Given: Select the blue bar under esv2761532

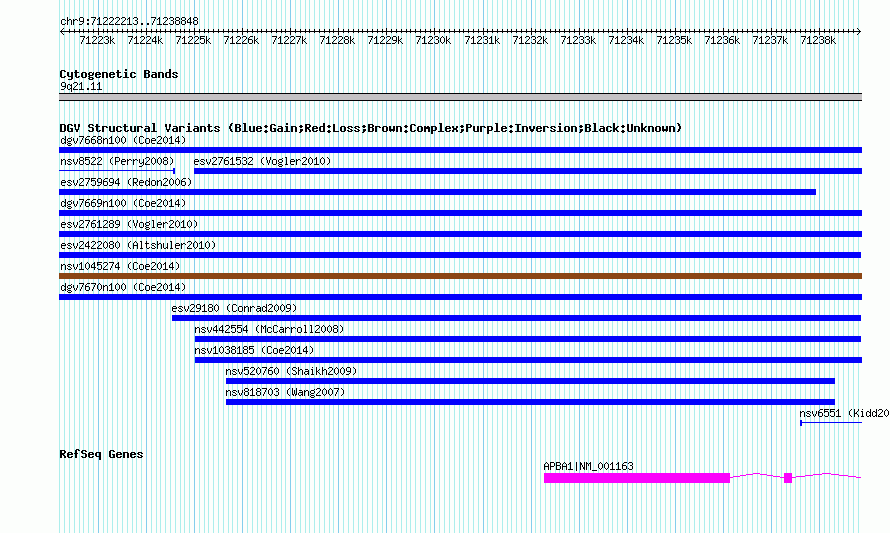Looking at the screenshot, I should [528, 171].
